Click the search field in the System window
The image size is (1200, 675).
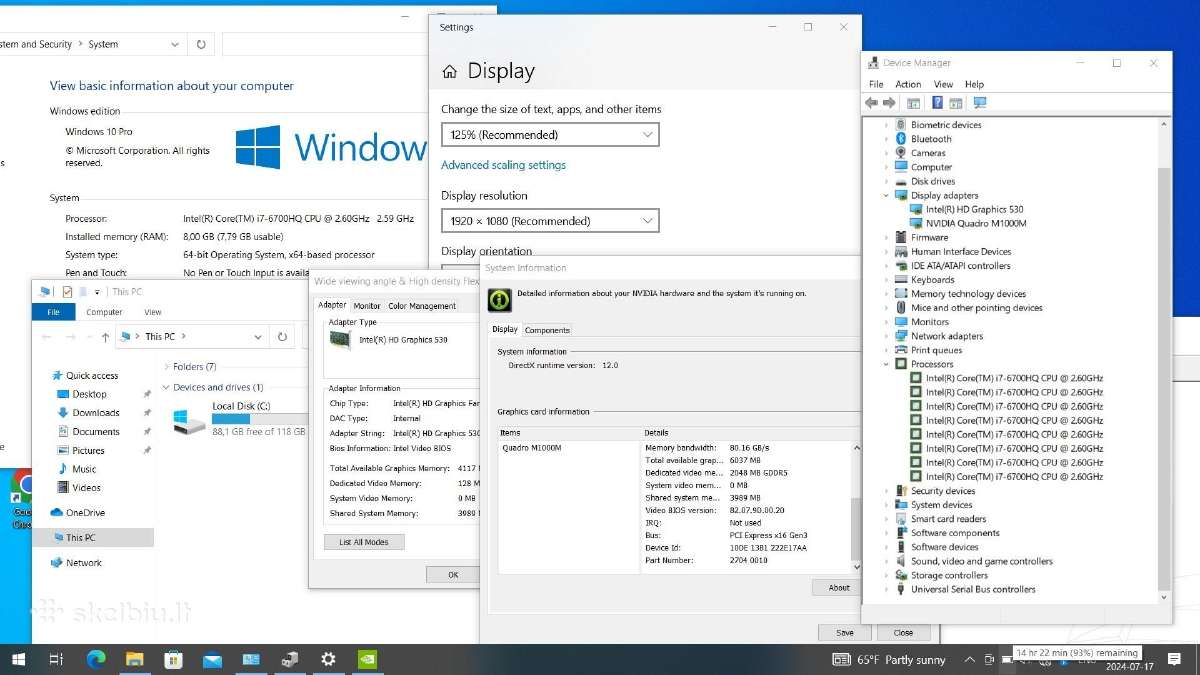coord(325,44)
